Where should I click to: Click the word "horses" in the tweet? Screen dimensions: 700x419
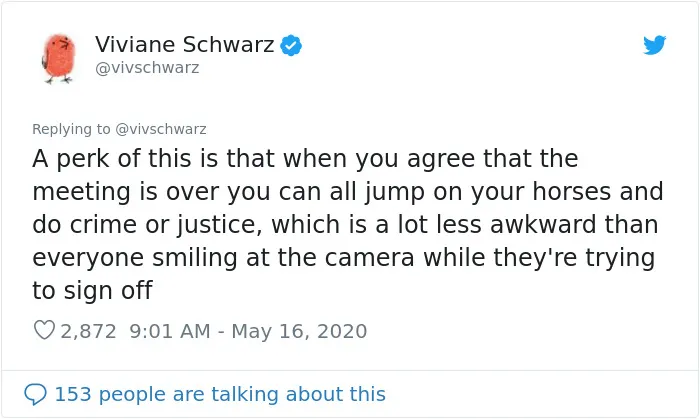(x=571, y=191)
